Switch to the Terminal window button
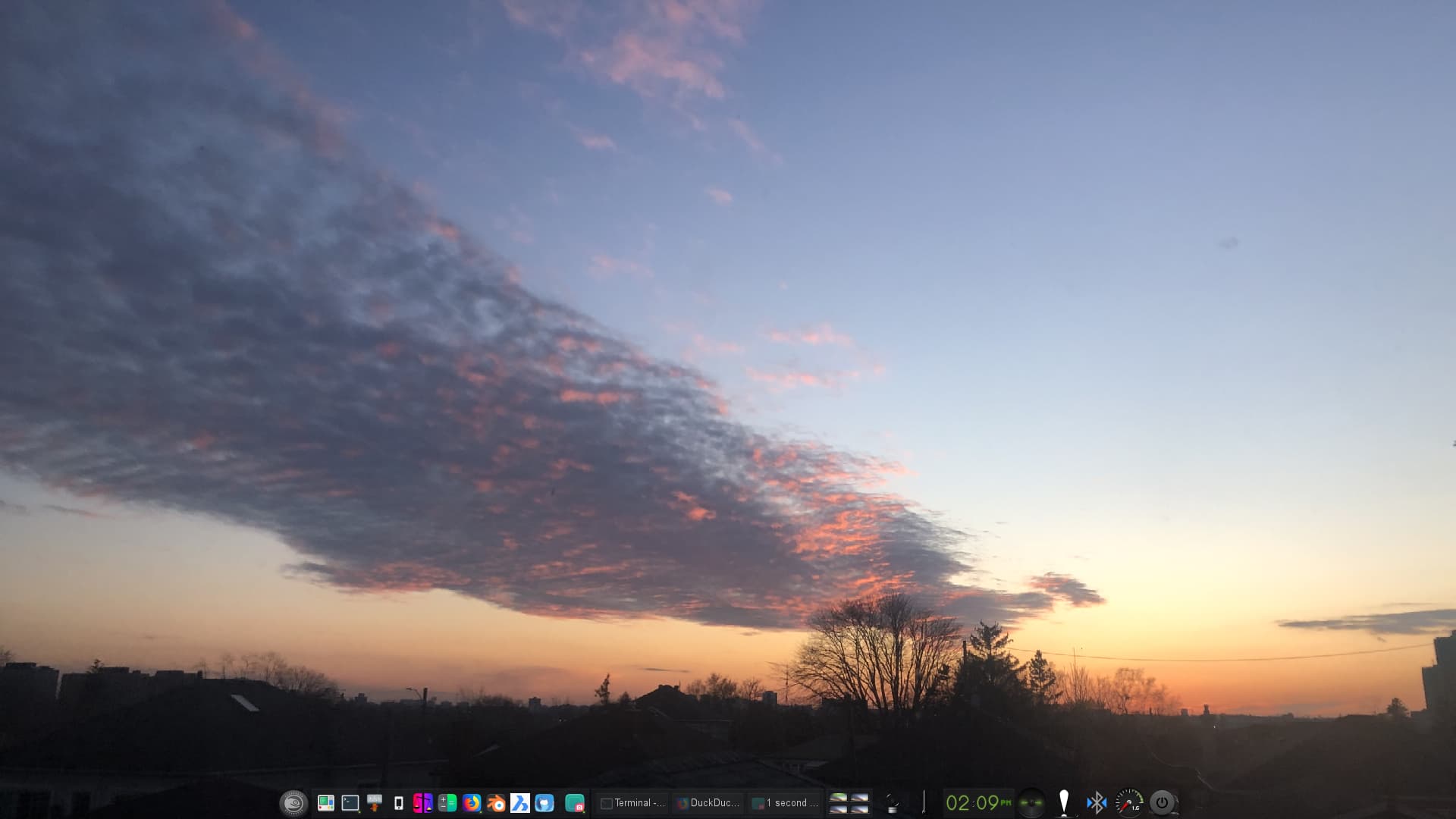The height and width of the screenshot is (819, 1456). (632, 803)
